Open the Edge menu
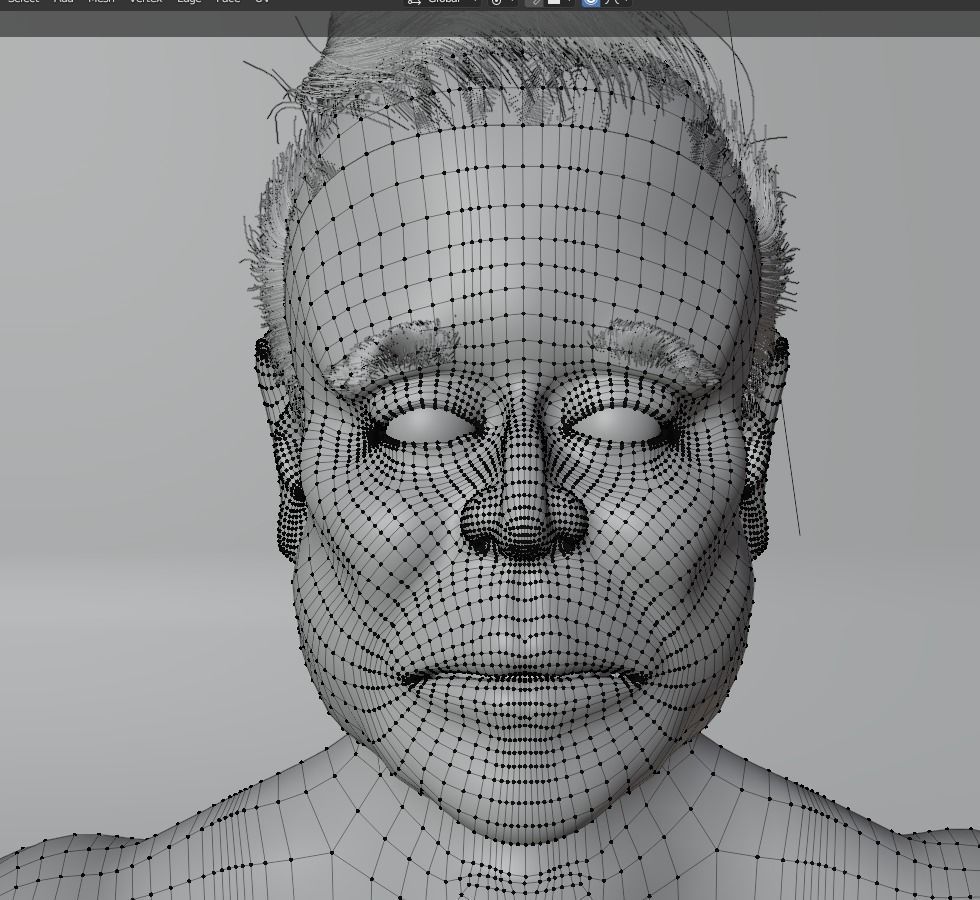This screenshot has height=900, width=980. (189, 2)
